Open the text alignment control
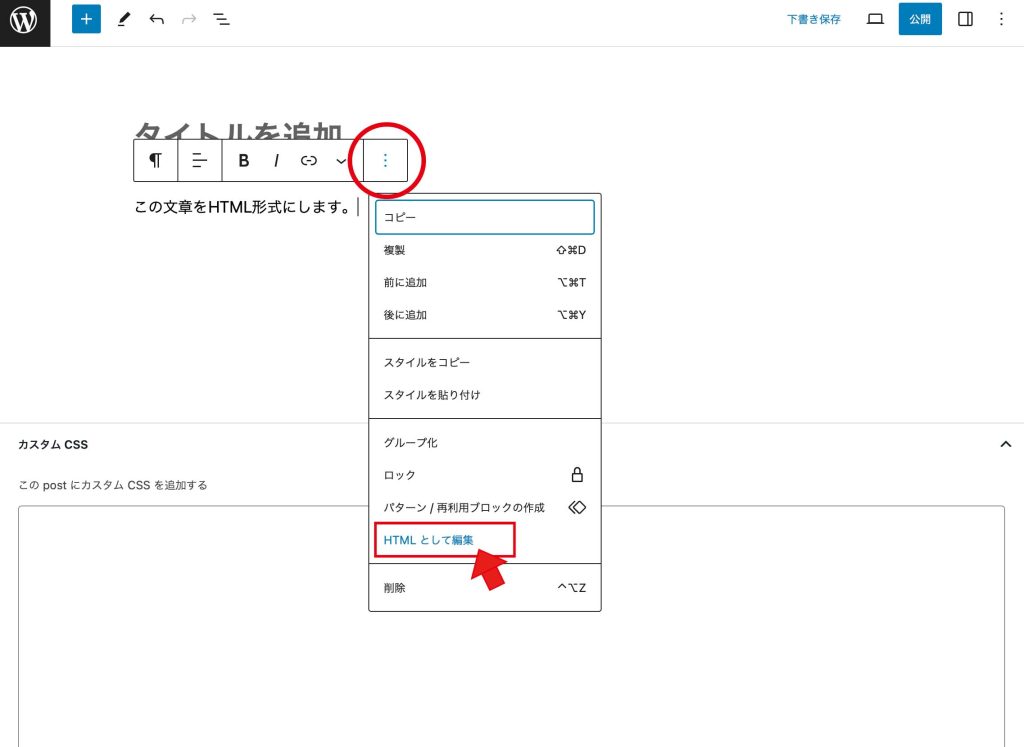The width and height of the screenshot is (1024, 747). pos(199,160)
